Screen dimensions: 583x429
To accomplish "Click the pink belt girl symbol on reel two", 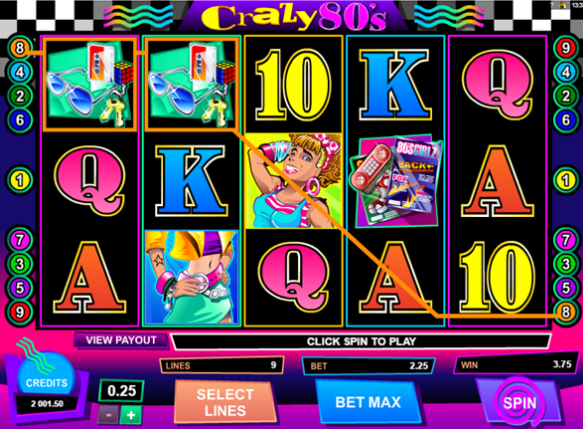I will coord(192,277).
